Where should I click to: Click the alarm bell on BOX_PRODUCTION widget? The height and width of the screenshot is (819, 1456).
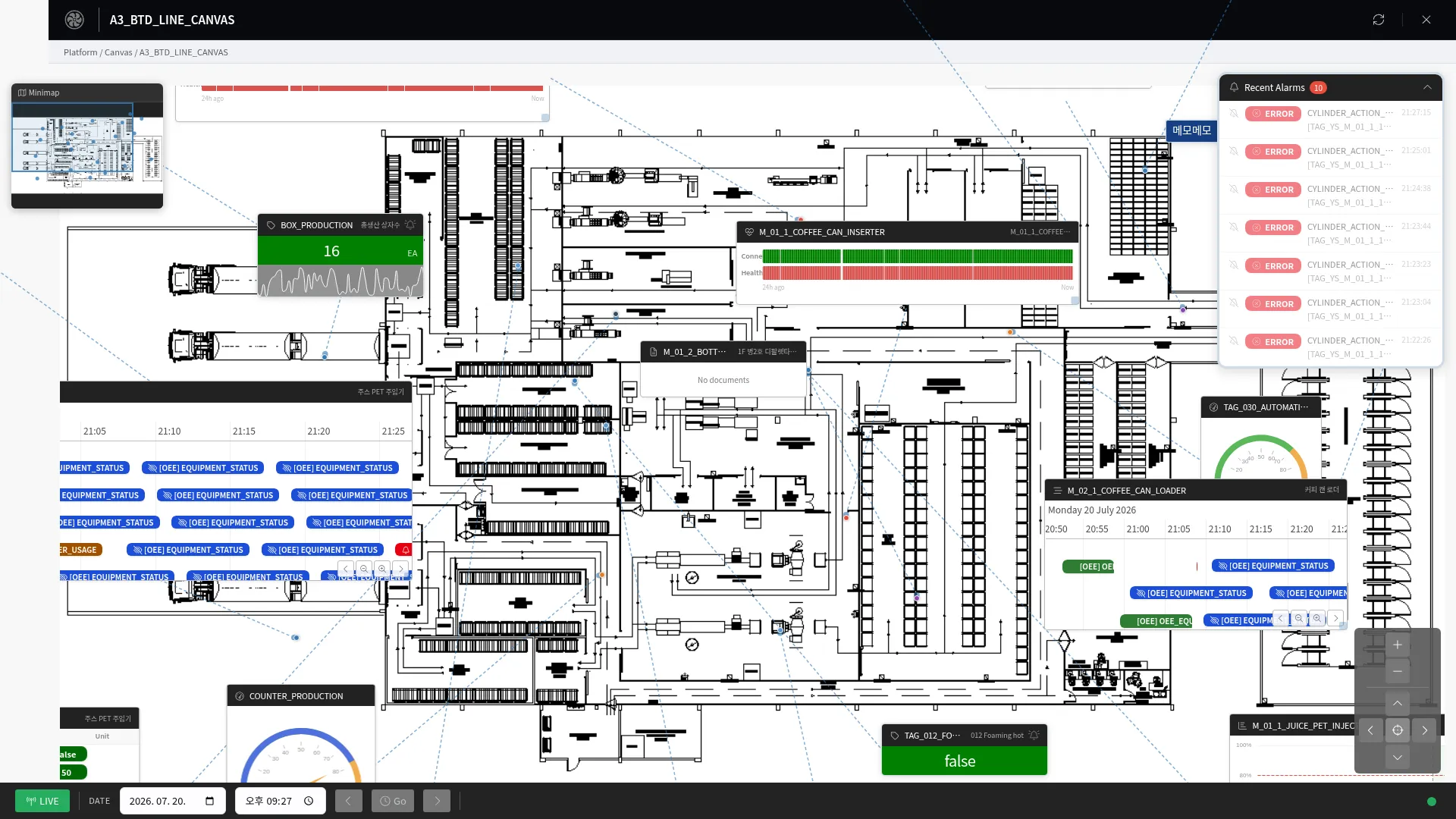[410, 225]
